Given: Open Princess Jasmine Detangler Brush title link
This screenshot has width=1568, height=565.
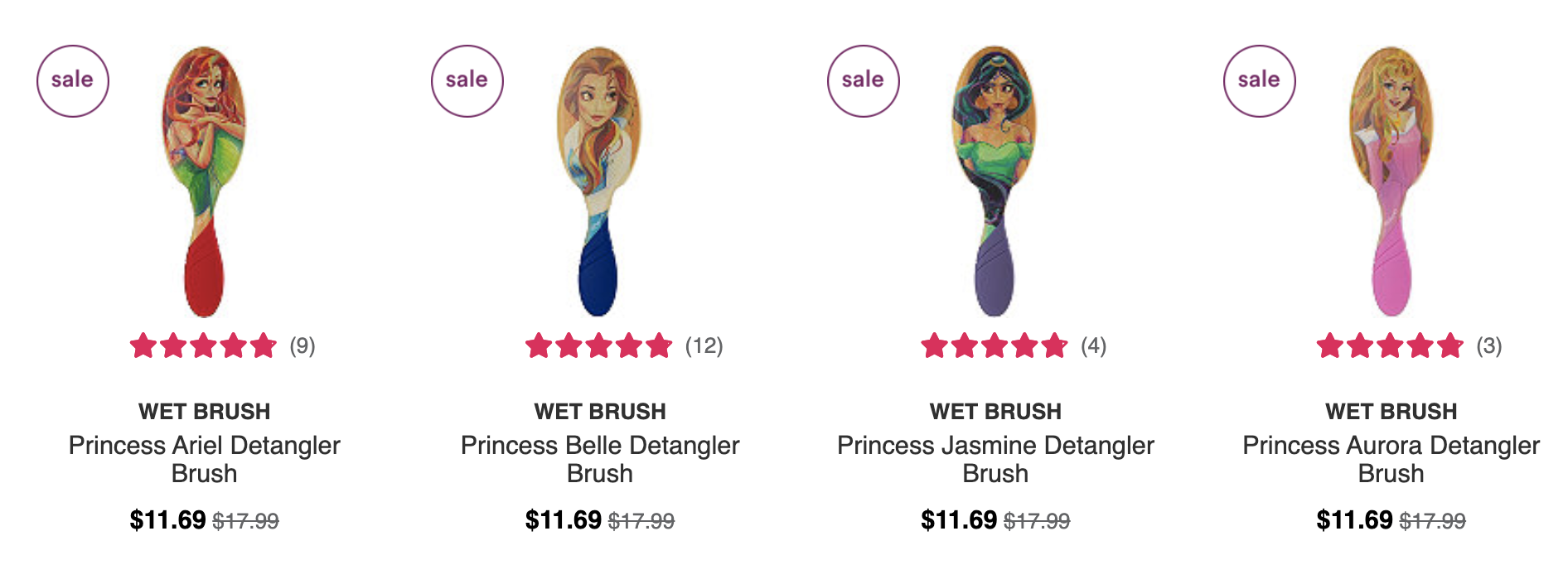Looking at the screenshot, I should click(995, 459).
